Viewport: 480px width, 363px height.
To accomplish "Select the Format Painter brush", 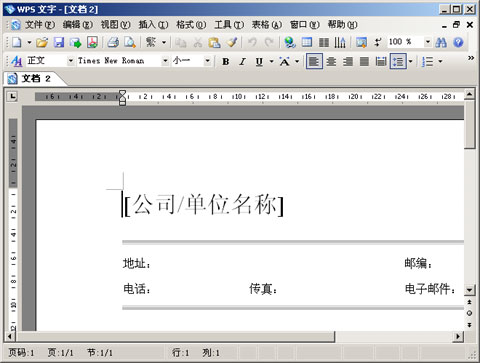I will pos(232,42).
